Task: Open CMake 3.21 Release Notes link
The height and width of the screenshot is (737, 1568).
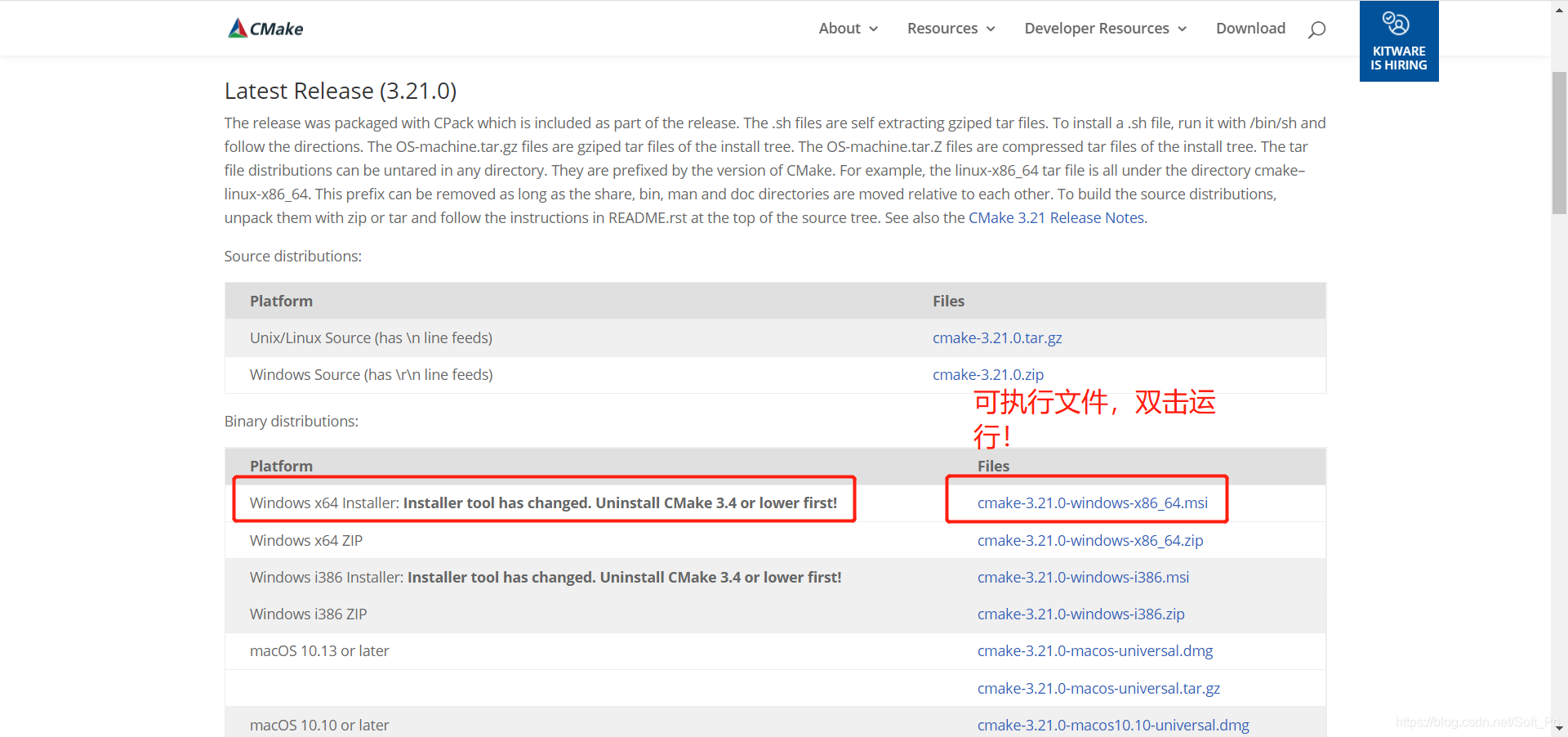Action: click(x=1057, y=218)
